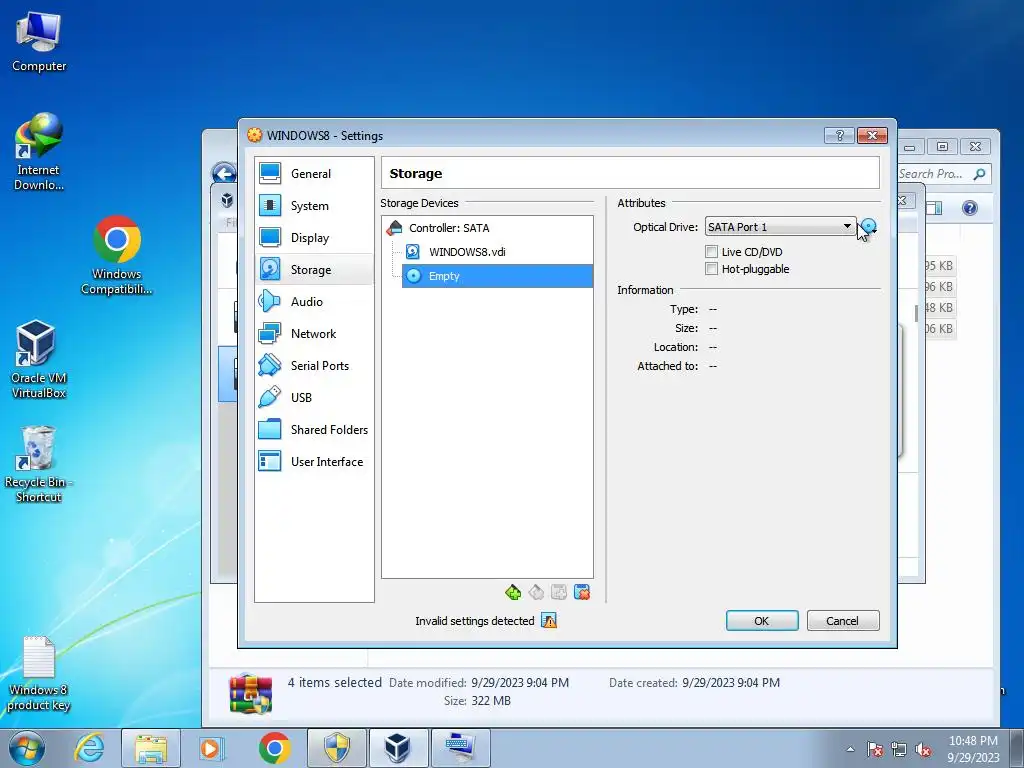Click the WinRAR archive icon in details pane
Image resolution: width=1024 pixels, height=768 pixels.
tap(251, 693)
